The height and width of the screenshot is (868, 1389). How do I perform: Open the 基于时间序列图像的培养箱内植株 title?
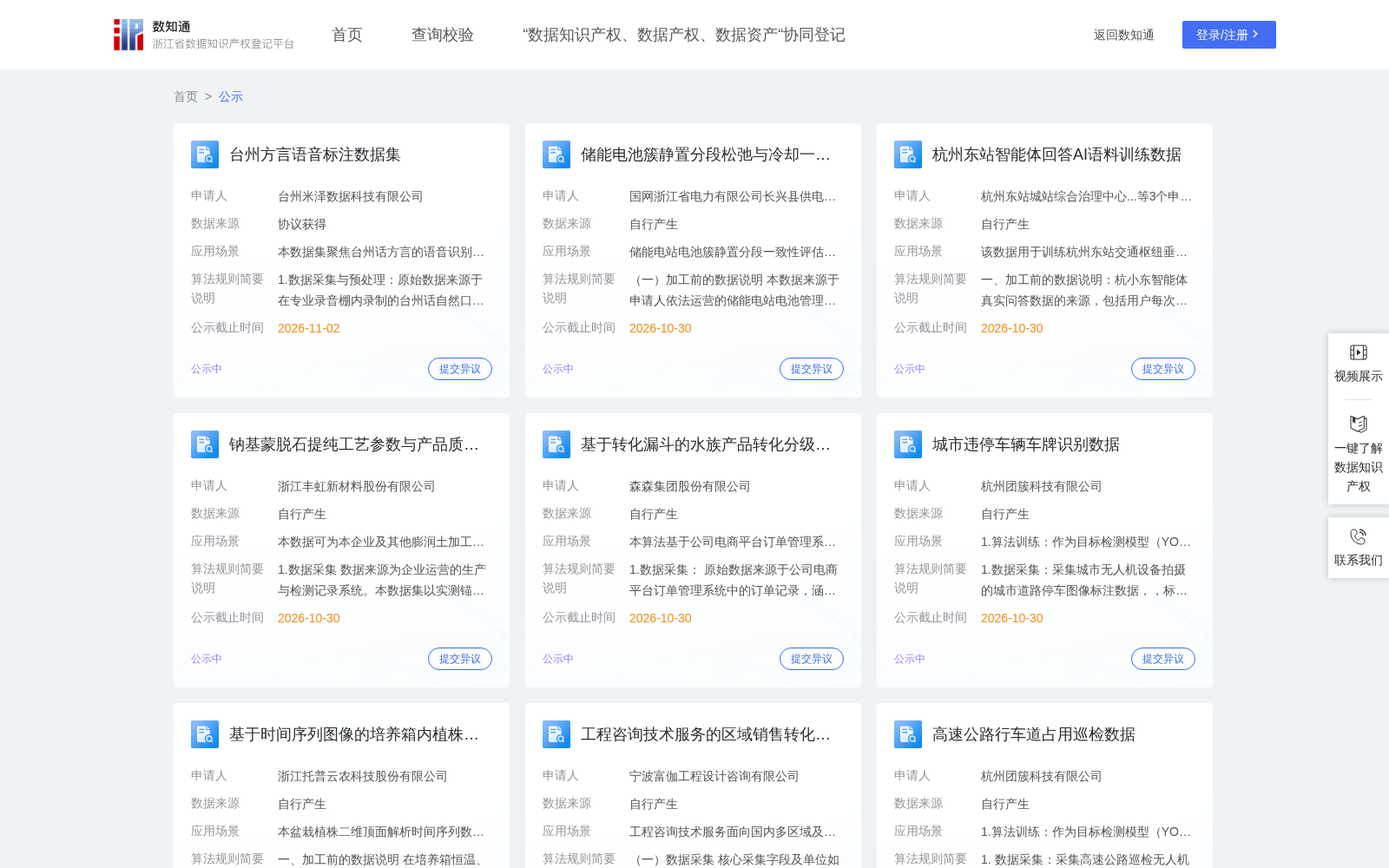pos(354,734)
